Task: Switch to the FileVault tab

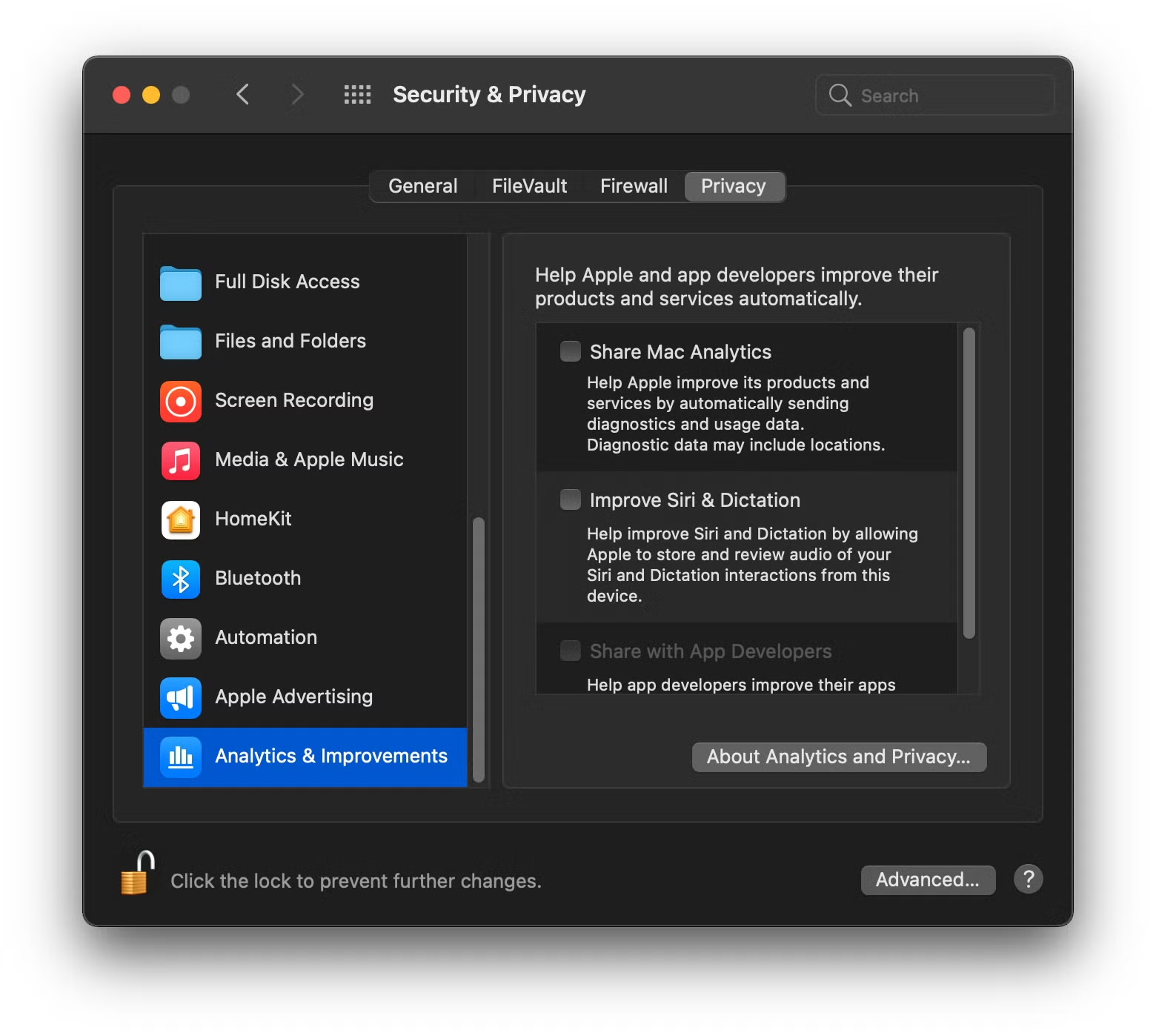Action: click(529, 186)
